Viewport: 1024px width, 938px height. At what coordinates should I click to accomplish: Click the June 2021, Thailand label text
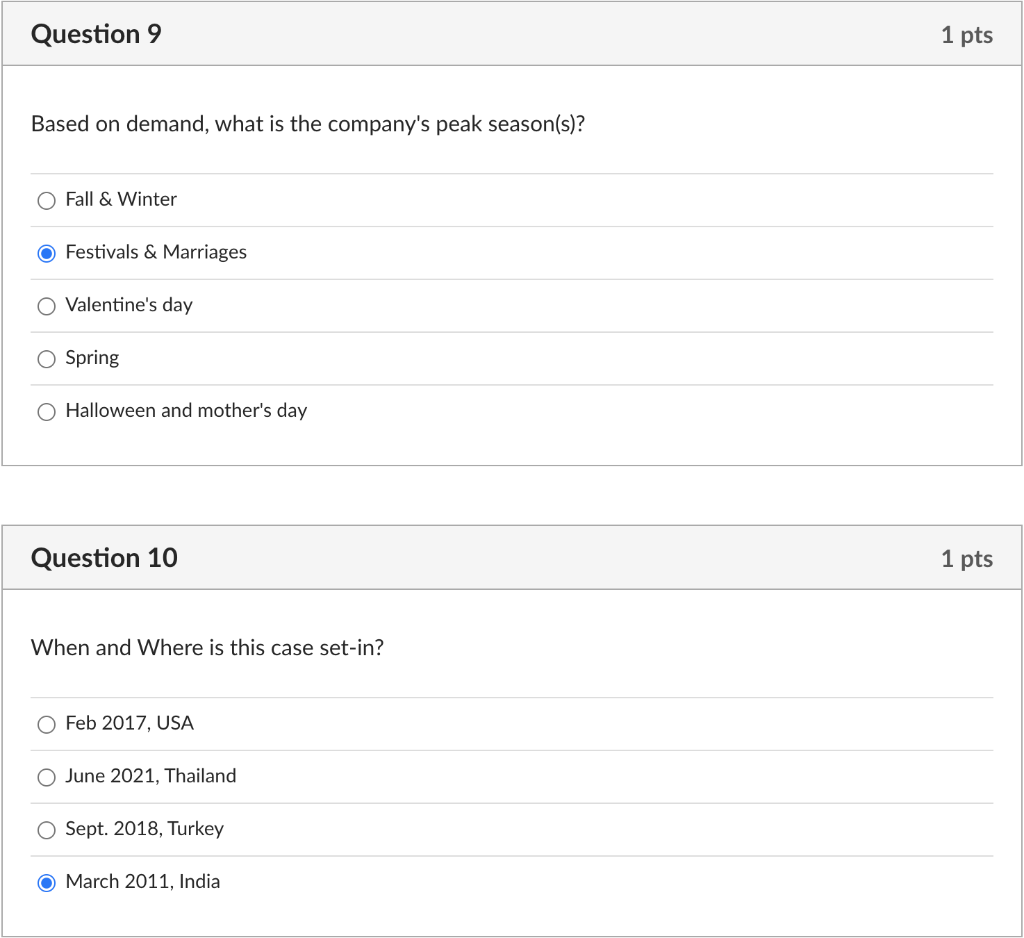point(150,776)
